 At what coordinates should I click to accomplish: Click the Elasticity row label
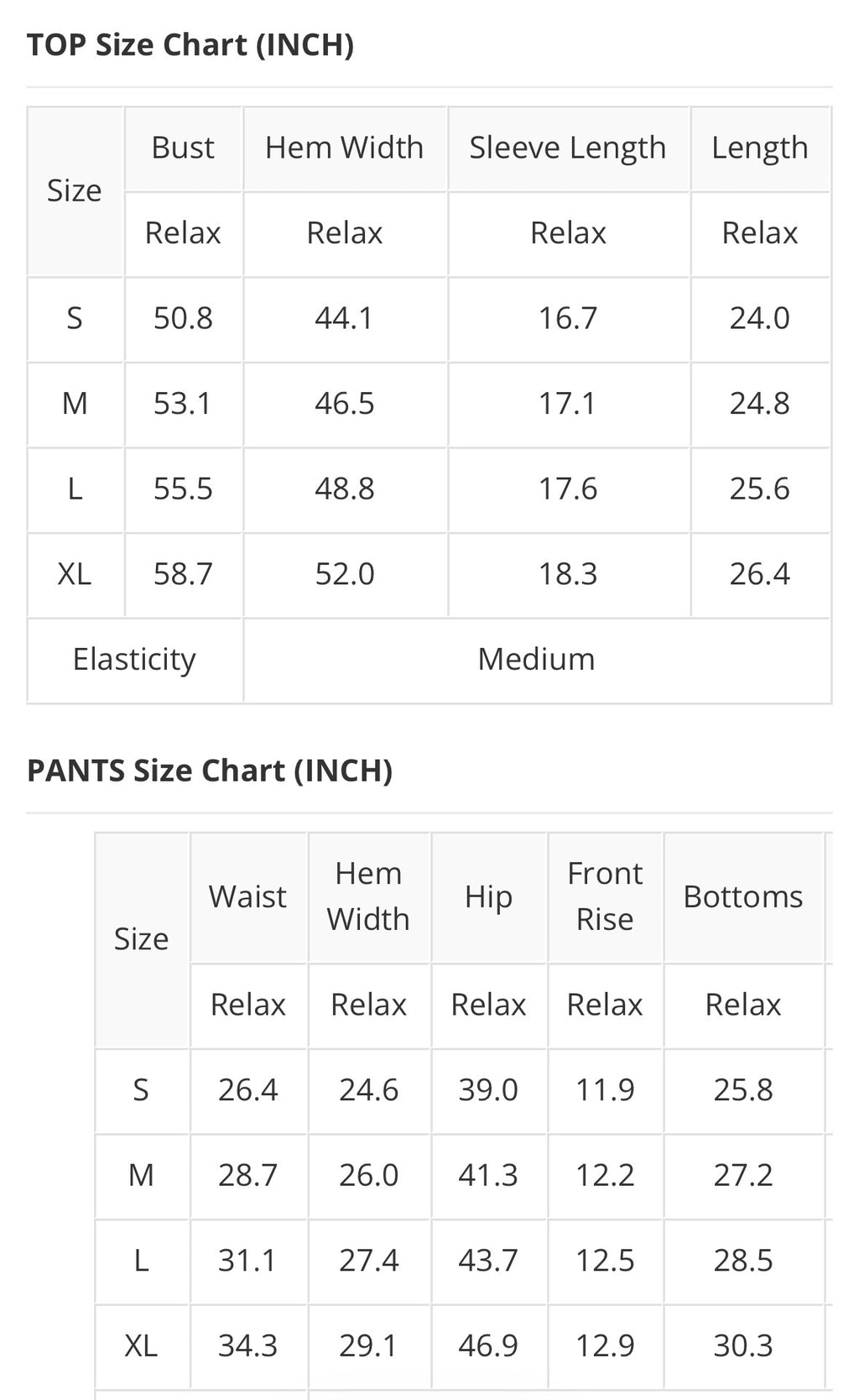pos(134,660)
